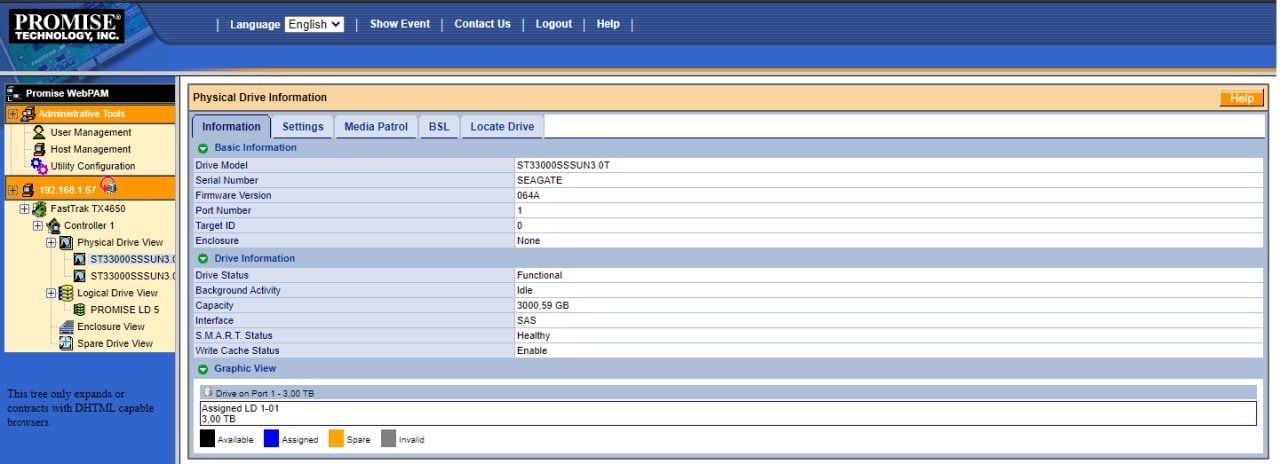Click the ST33000SSSUN3.0T drive model value
The image size is (1280, 464).
[563, 165]
